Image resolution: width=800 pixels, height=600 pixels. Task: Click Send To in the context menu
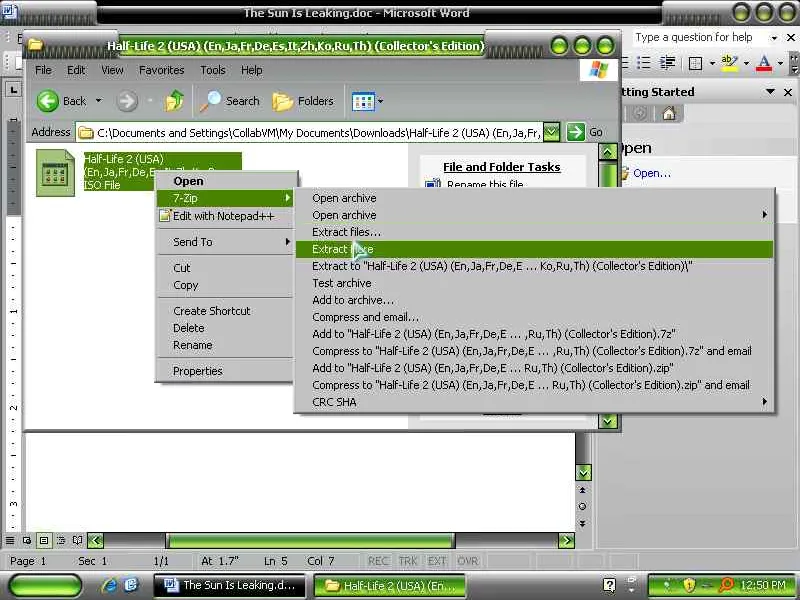(x=224, y=242)
